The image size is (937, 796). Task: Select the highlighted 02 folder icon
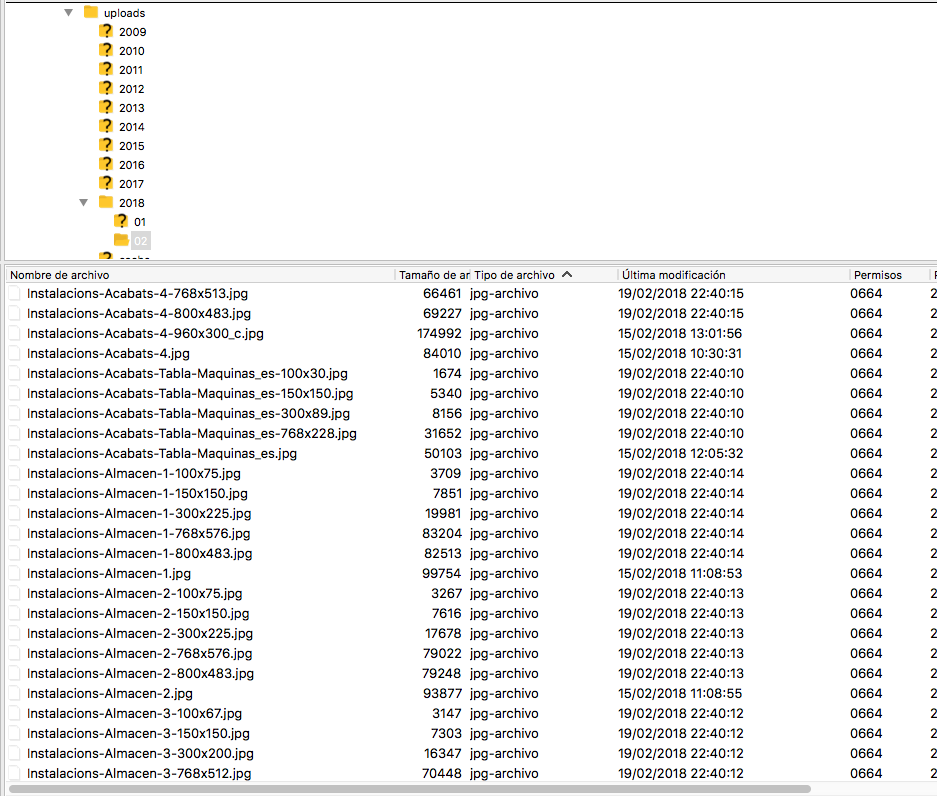pos(121,241)
